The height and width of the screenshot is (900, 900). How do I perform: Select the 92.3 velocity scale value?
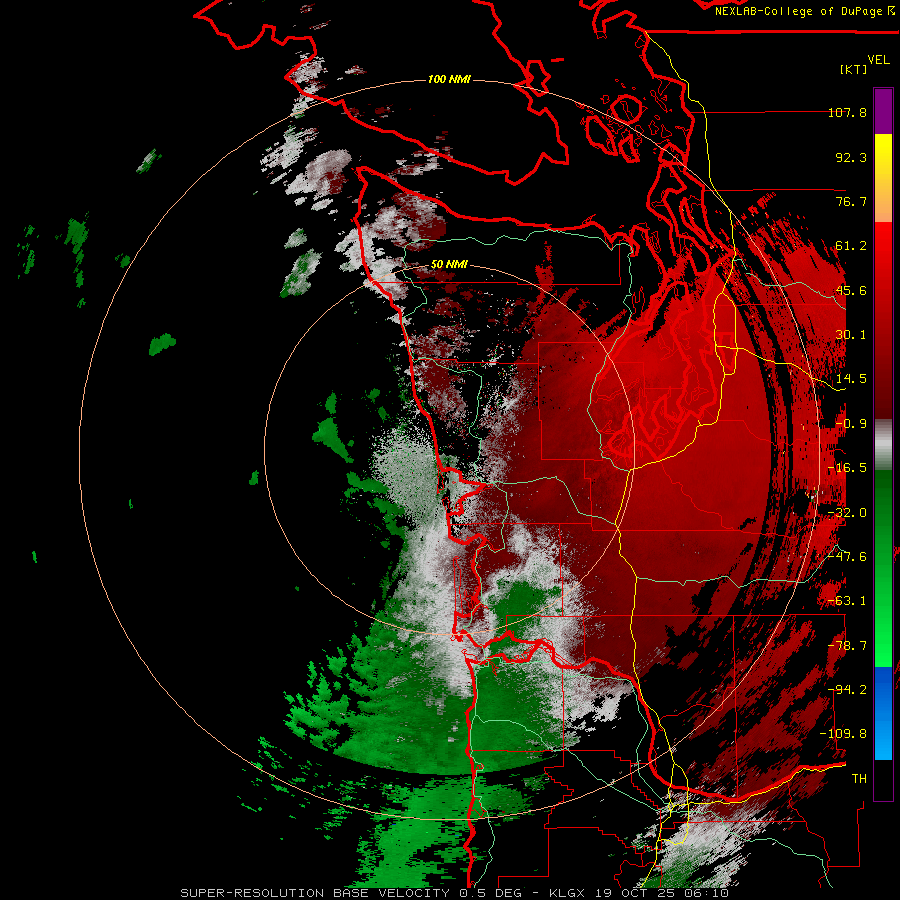pyautogui.click(x=851, y=157)
